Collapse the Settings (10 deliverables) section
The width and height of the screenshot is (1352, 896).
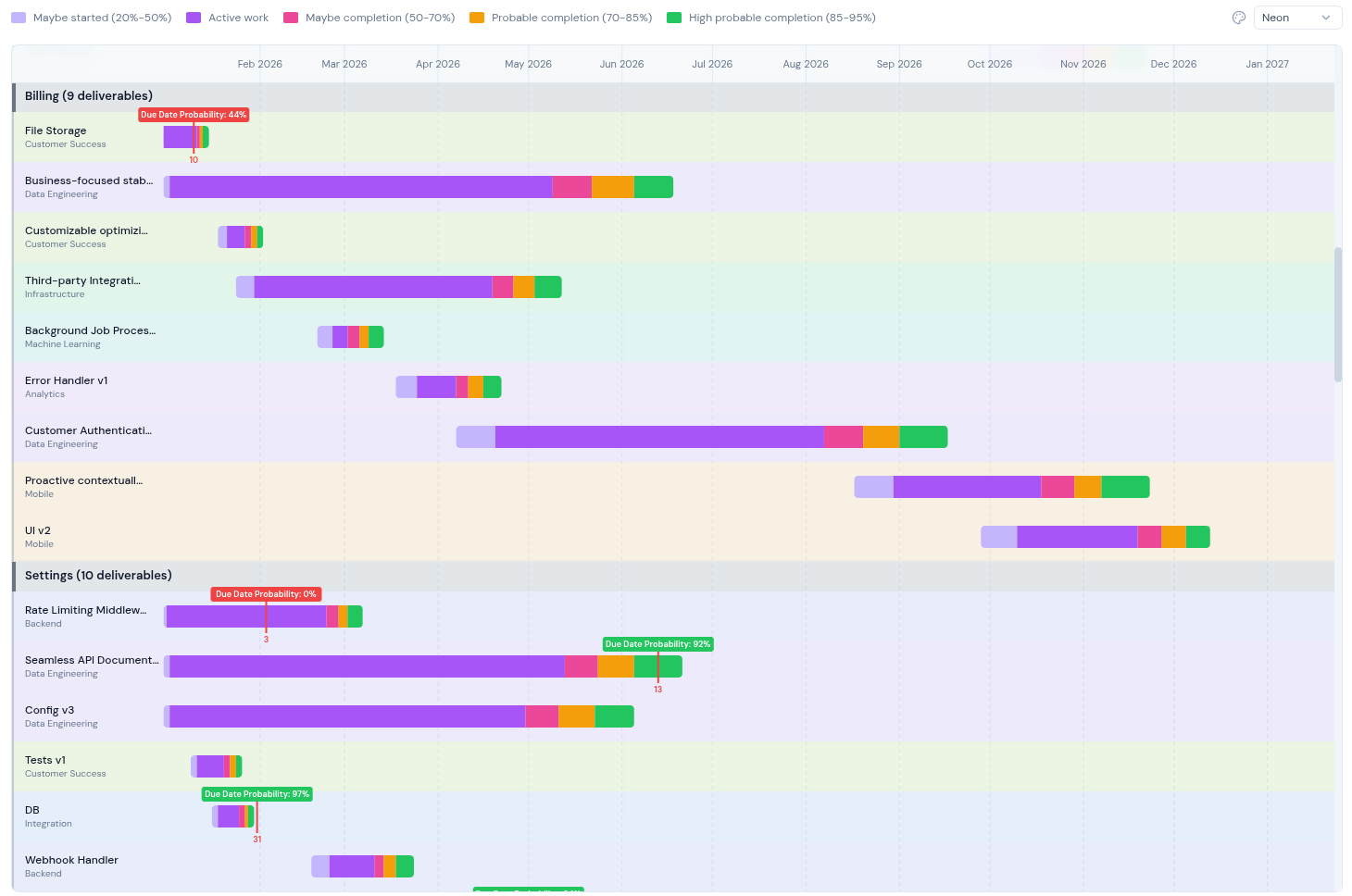(98, 575)
